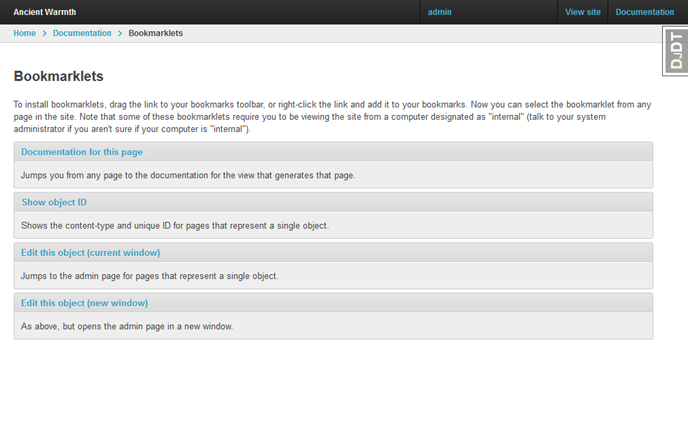Select the Bookmarklets breadcrumb item
Screen dimensions: 688x426
pyautogui.click(x=155, y=33)
